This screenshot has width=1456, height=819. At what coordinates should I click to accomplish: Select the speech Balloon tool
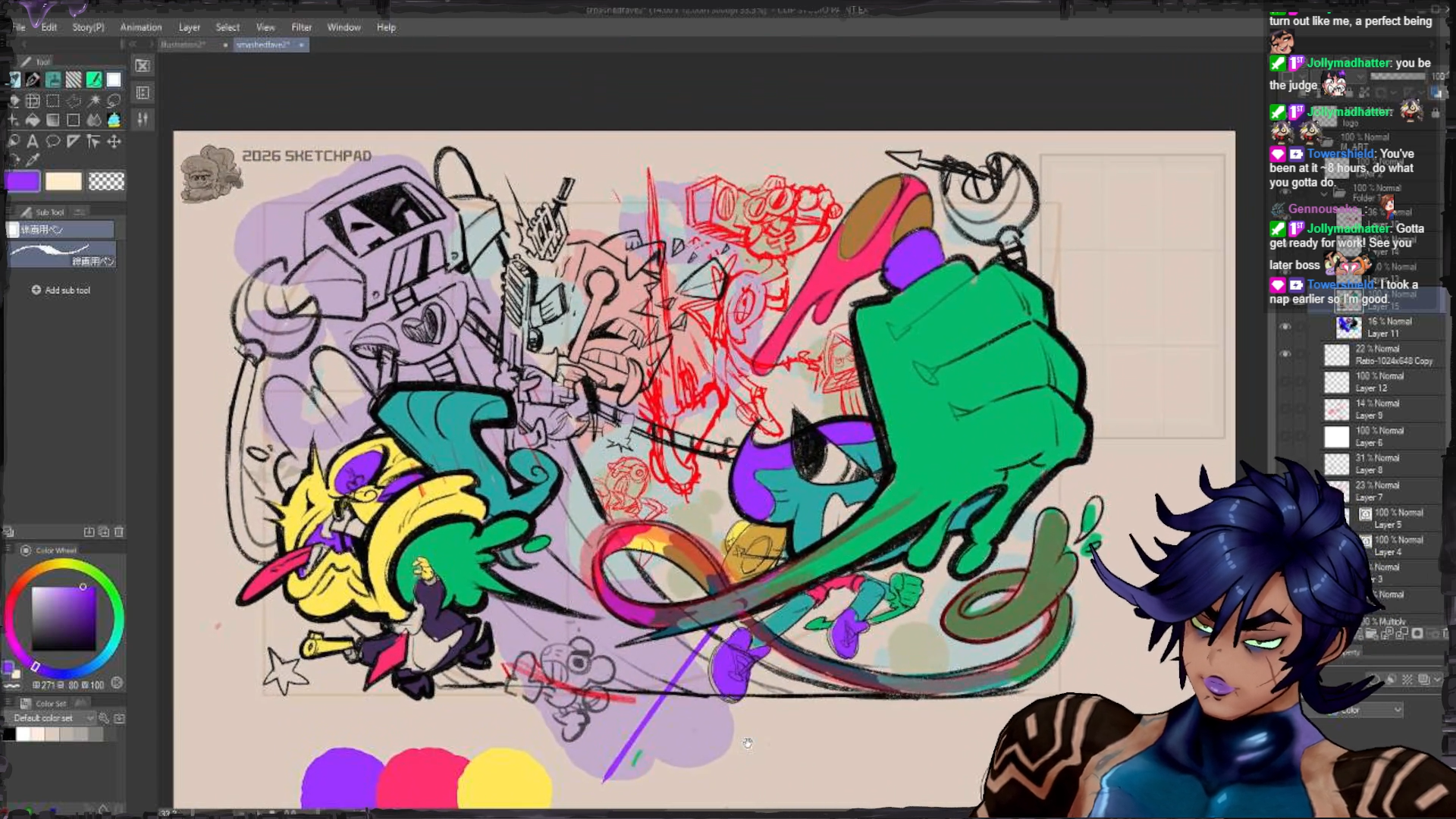[x=52, y=141]
